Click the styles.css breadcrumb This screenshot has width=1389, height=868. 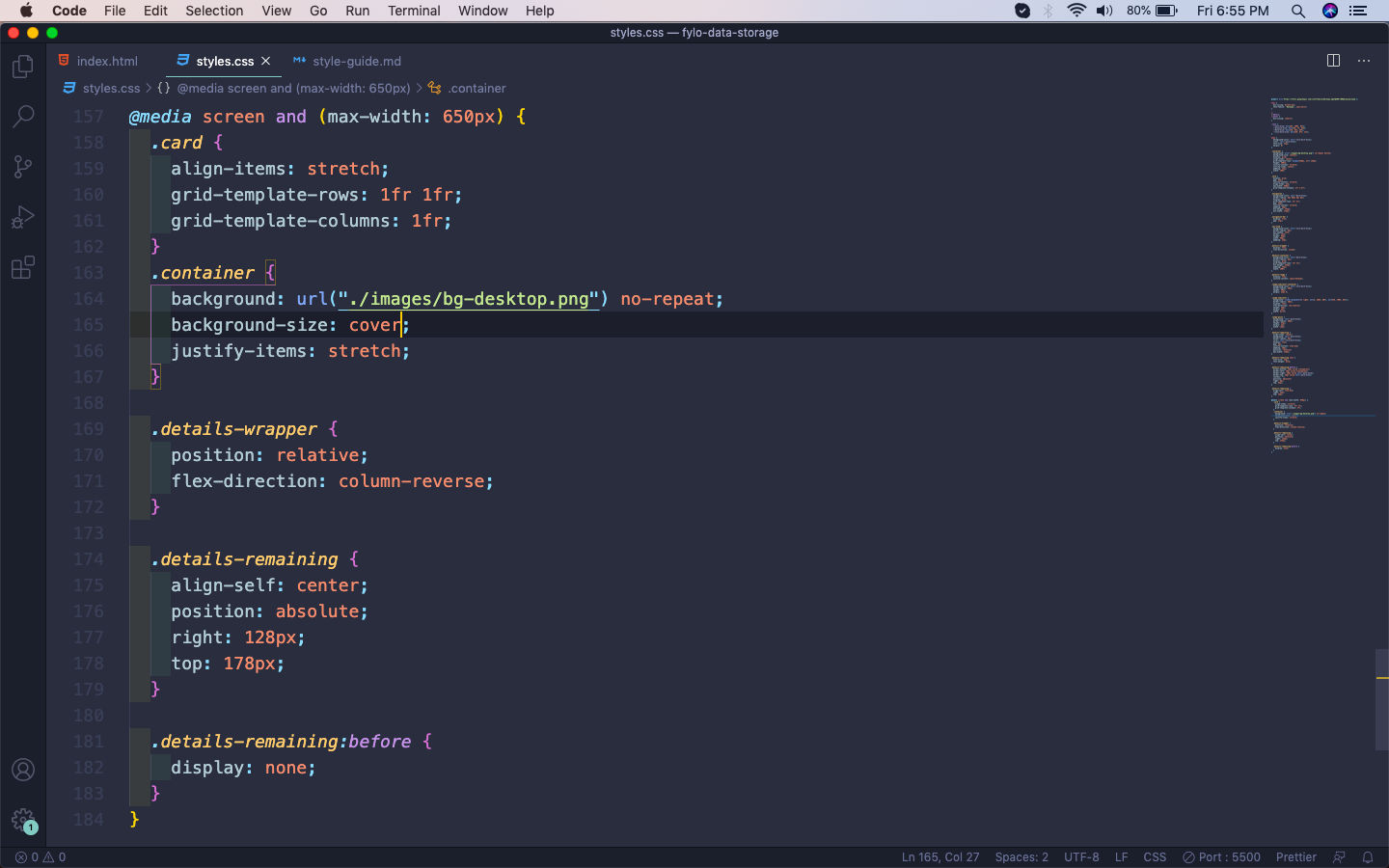(x=111, y=88)
